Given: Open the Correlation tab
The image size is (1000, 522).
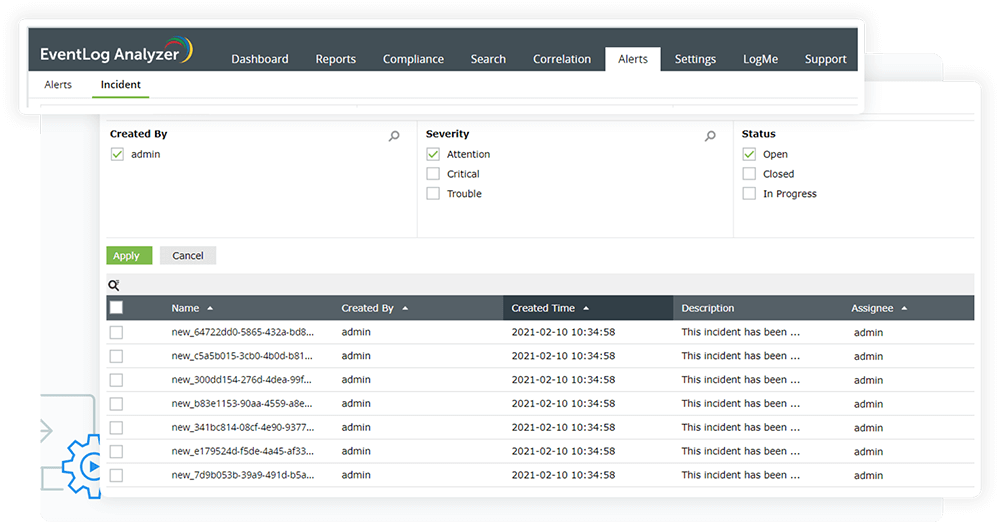Looking at the screenshot, I should (562, 59).
